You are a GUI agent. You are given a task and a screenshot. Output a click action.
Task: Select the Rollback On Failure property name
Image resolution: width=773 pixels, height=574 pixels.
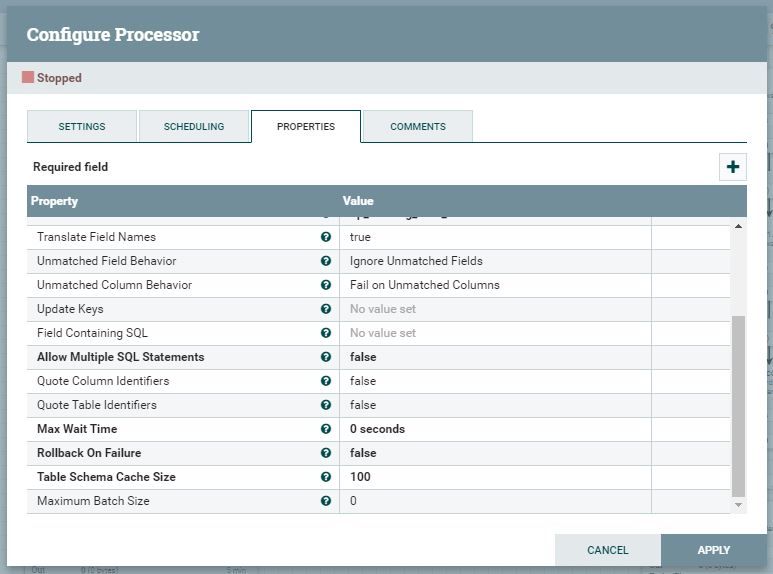89,453
